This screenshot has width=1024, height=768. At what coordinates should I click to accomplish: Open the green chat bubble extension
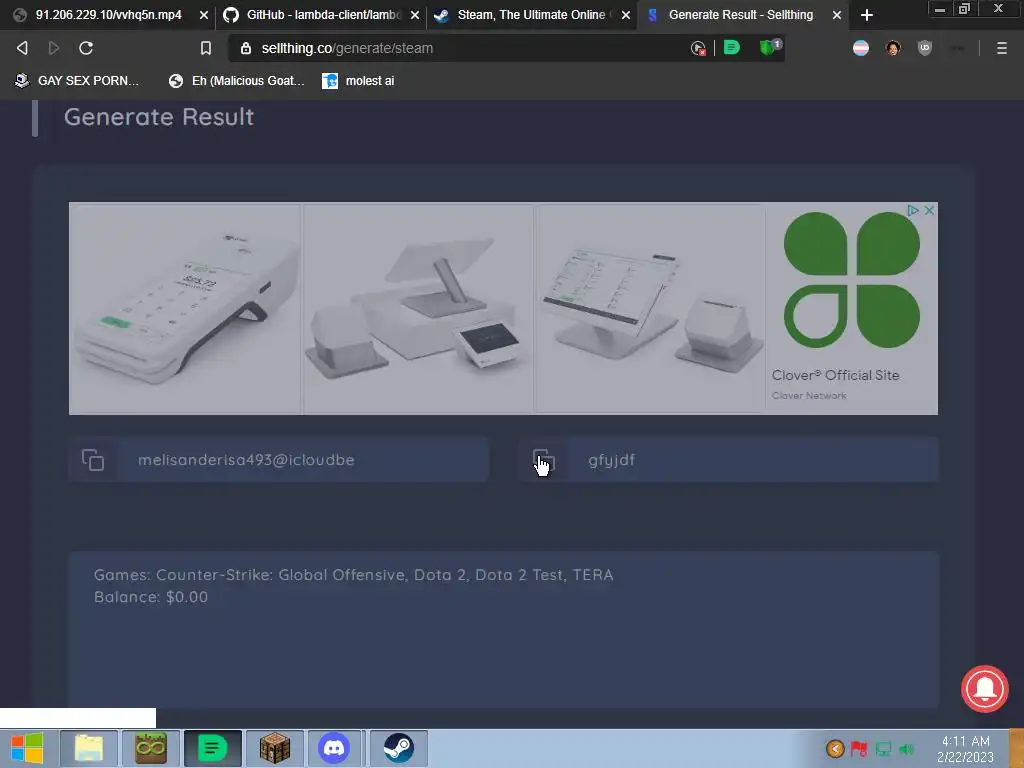coord(731,47)
